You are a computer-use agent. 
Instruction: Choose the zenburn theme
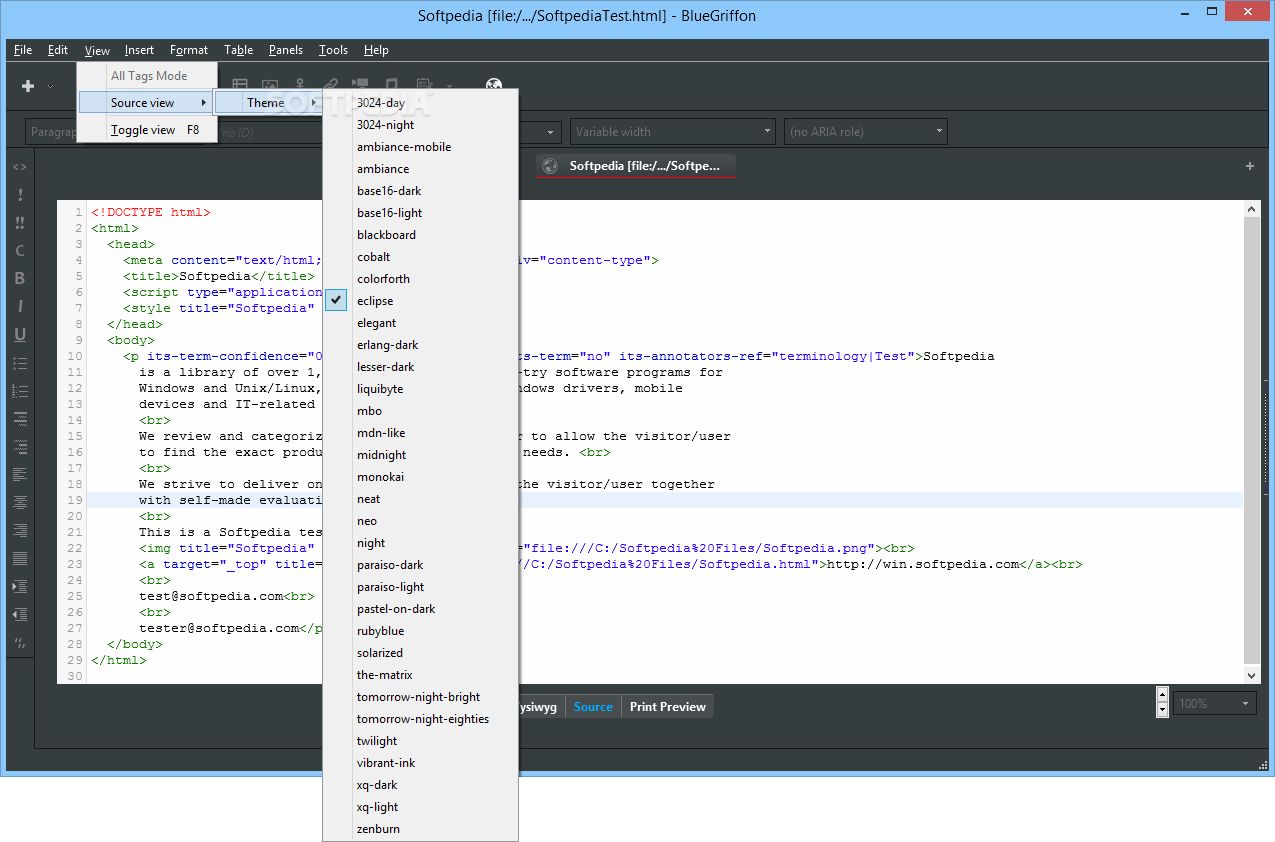(420, 829)
